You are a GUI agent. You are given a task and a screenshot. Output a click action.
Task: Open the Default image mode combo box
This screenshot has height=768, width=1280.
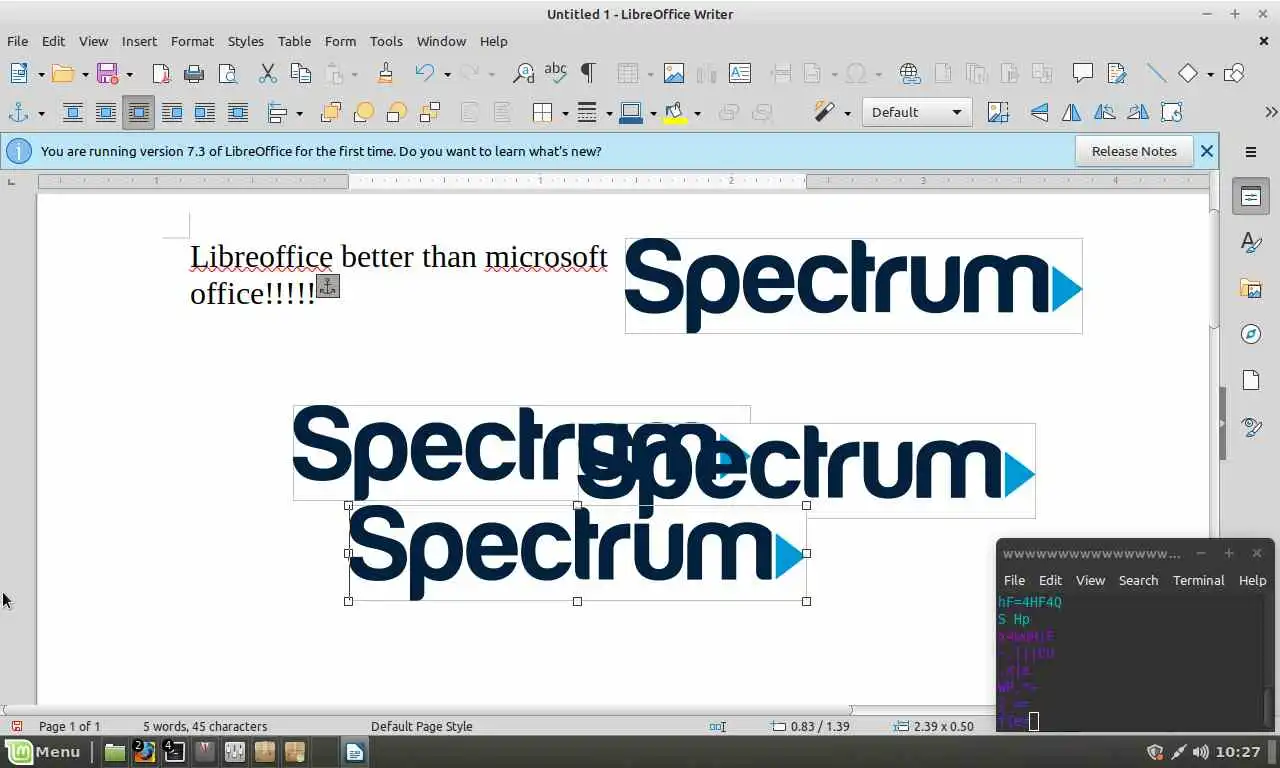tap(917, 112)
